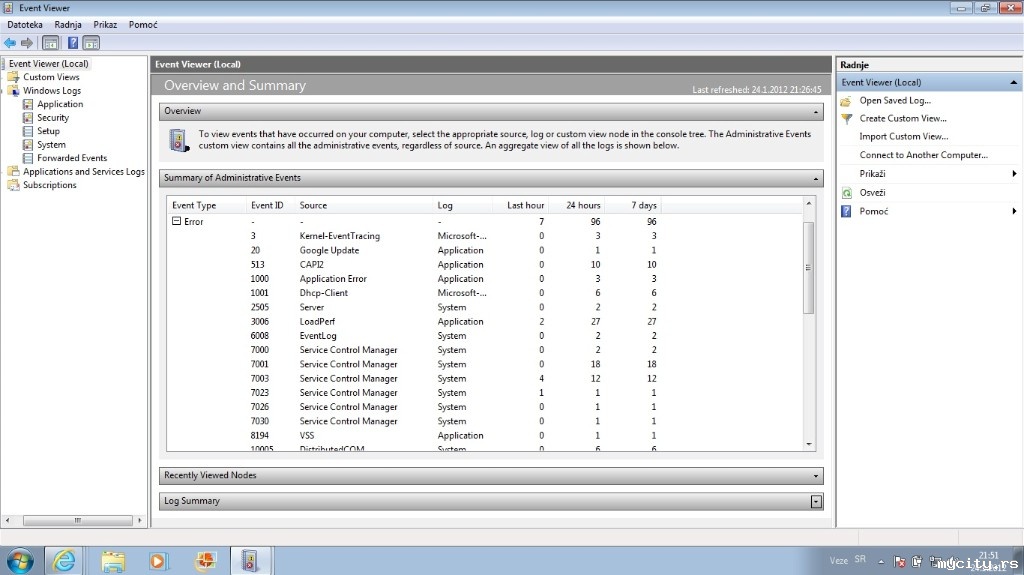Click the Help question-mark toolbar icon
Image resolution: width=1024 pixels, height=575 pixels.
(73, 43)
